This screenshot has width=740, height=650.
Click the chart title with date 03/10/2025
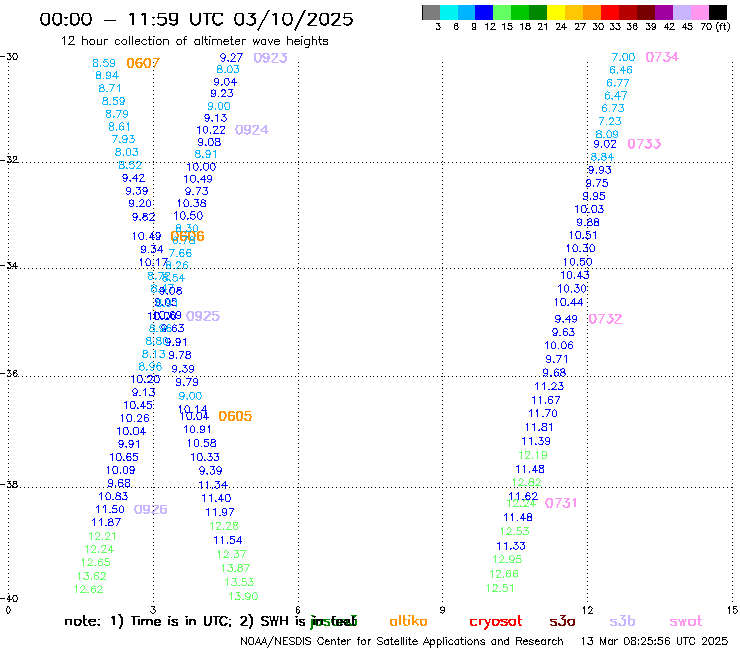(x=196, y=19)
